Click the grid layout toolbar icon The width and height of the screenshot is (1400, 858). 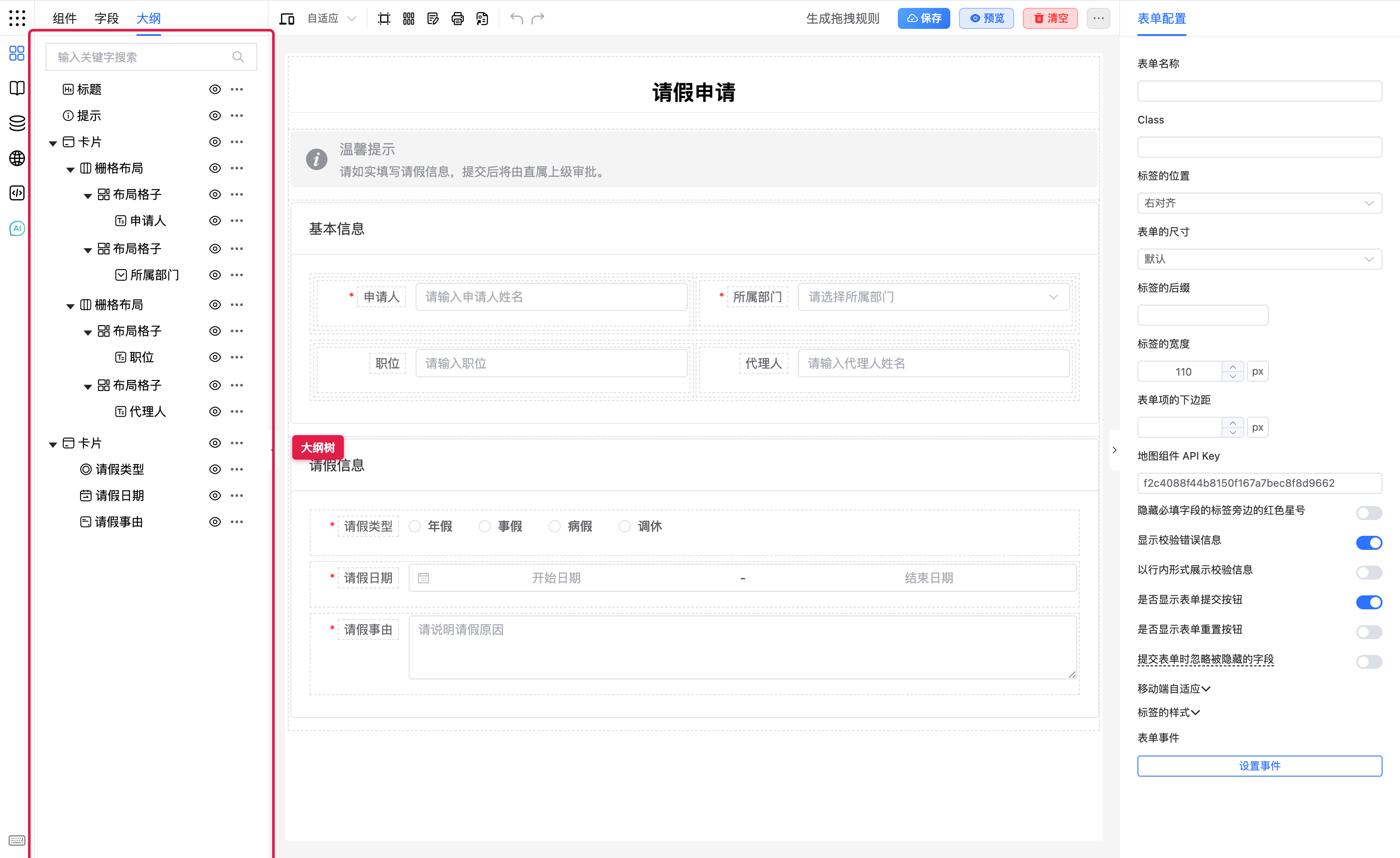[x=409, y=19]
